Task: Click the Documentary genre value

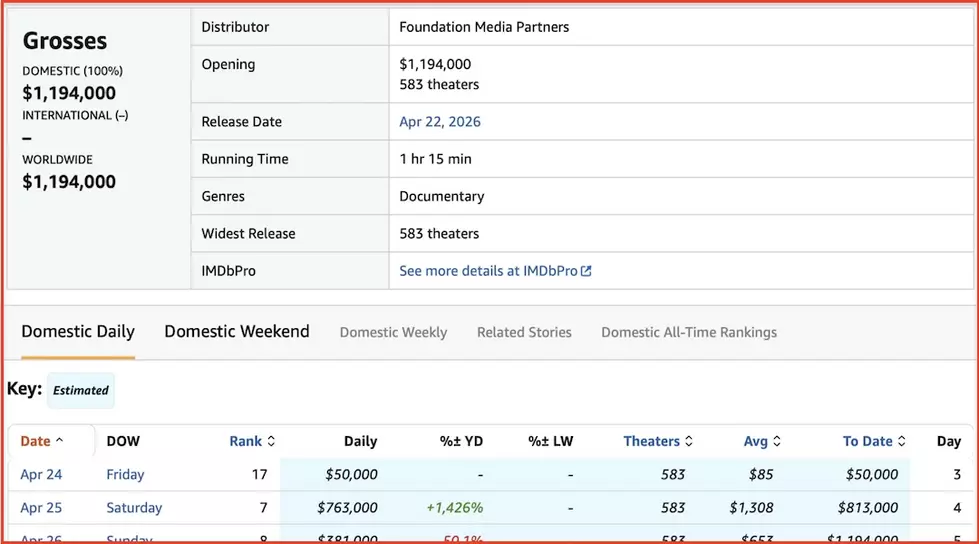Action: coord(441,196)
